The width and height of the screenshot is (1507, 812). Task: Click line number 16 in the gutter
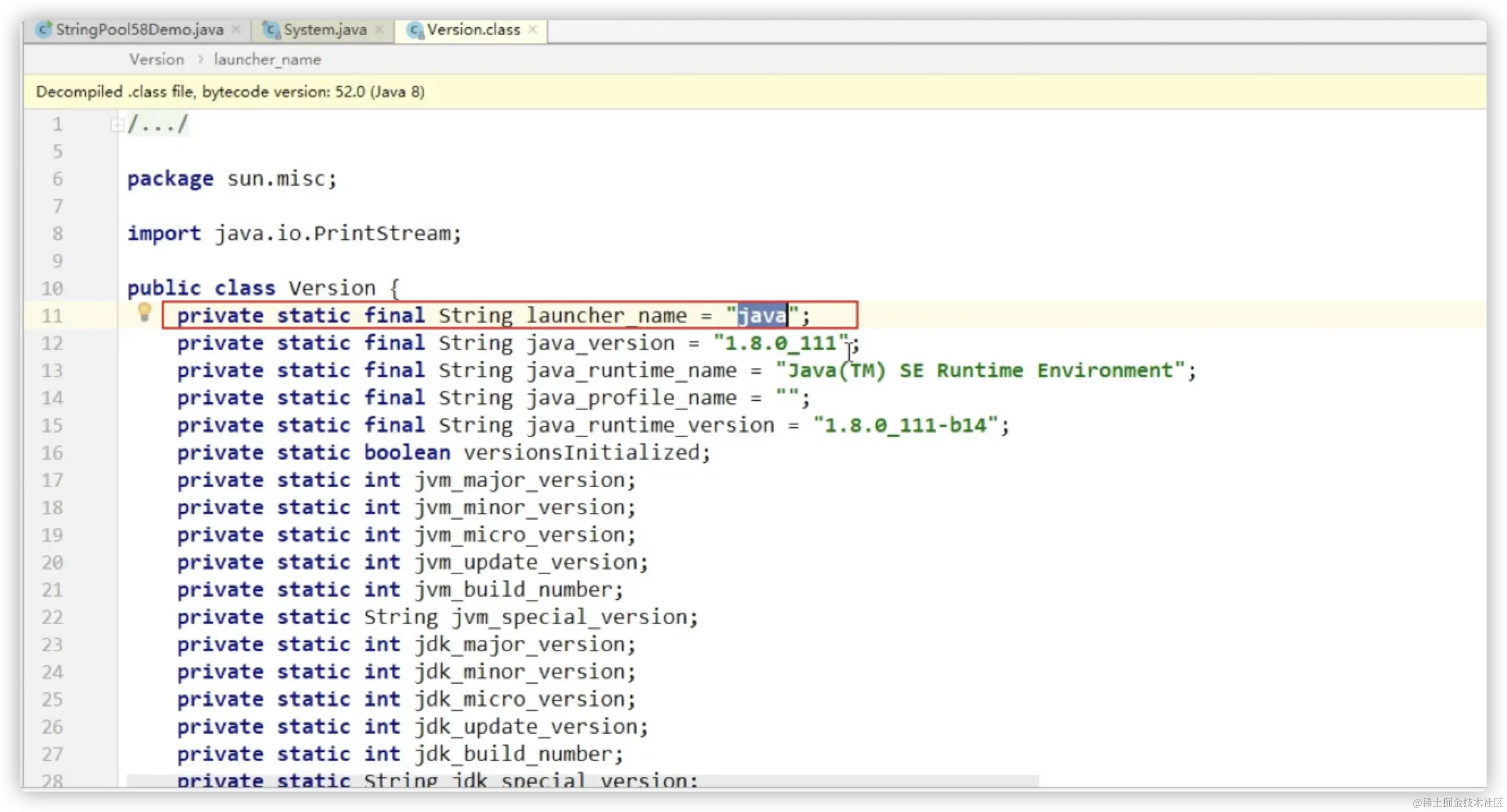(52, 452)
